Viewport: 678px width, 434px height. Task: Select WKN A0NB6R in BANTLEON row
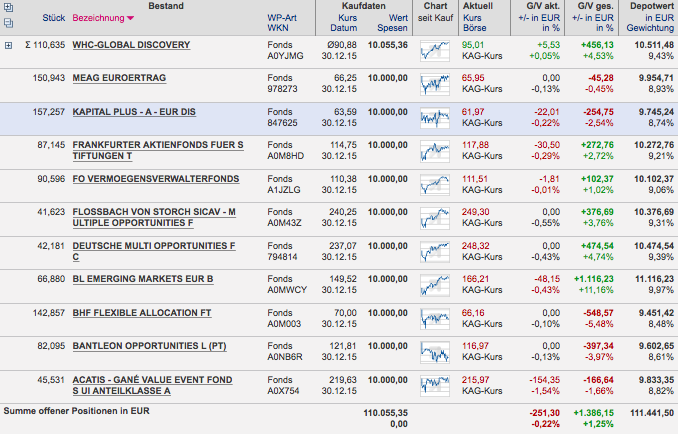[285, 357]
